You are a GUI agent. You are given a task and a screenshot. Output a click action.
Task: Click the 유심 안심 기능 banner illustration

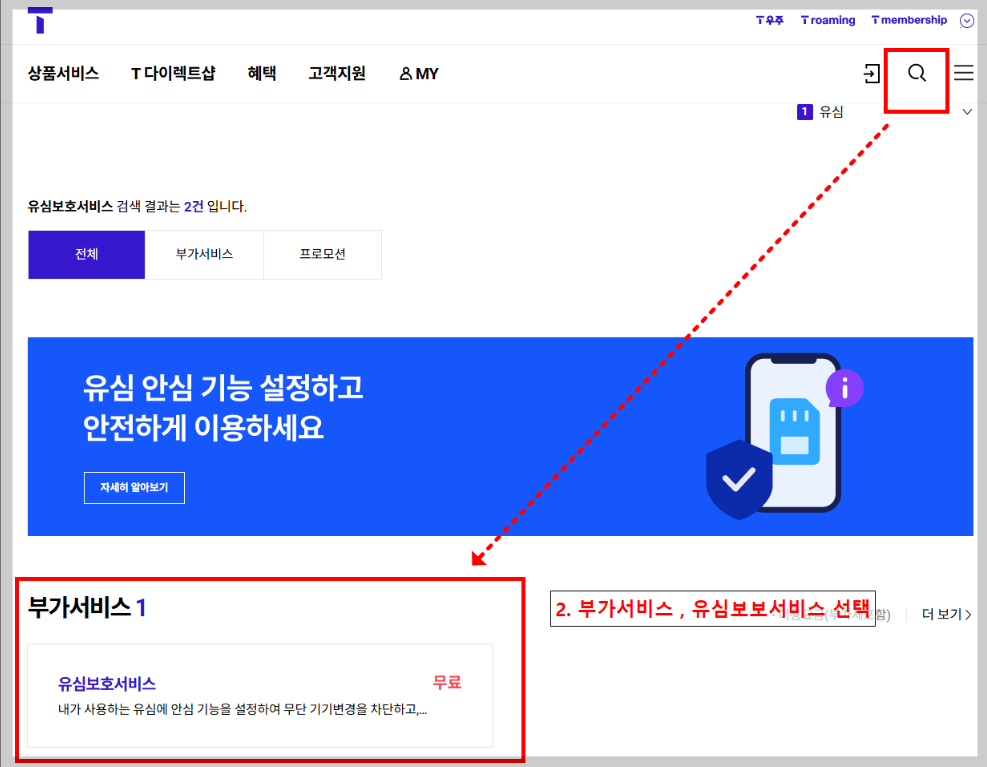pos(784,437)
